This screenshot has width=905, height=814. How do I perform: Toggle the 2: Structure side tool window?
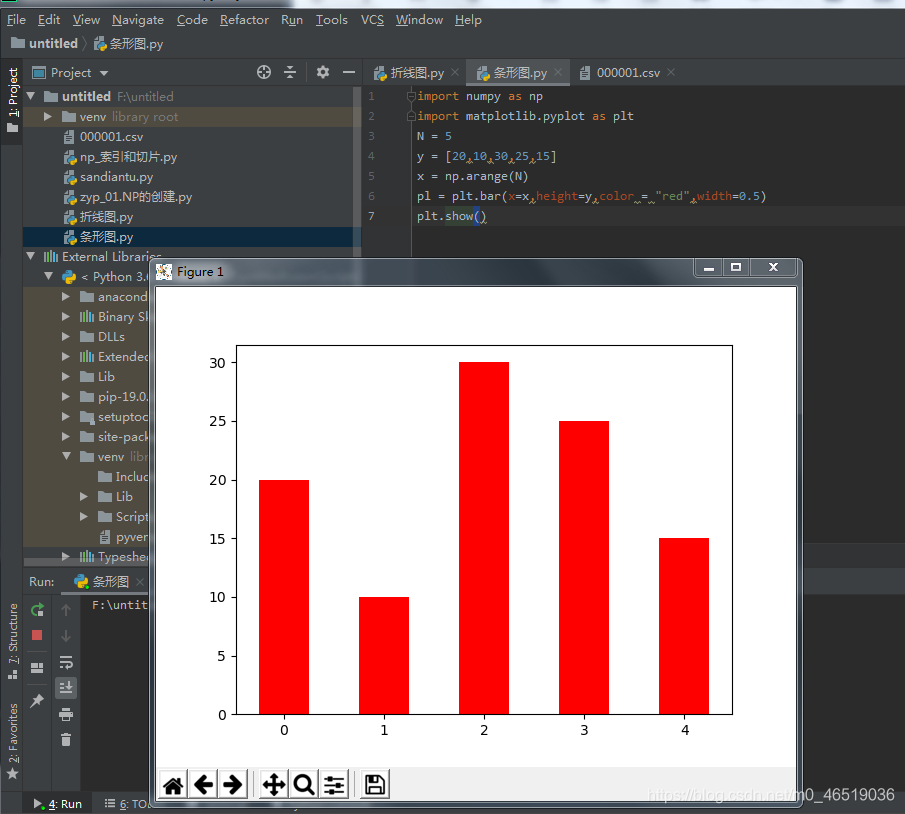tap(13, 641)
